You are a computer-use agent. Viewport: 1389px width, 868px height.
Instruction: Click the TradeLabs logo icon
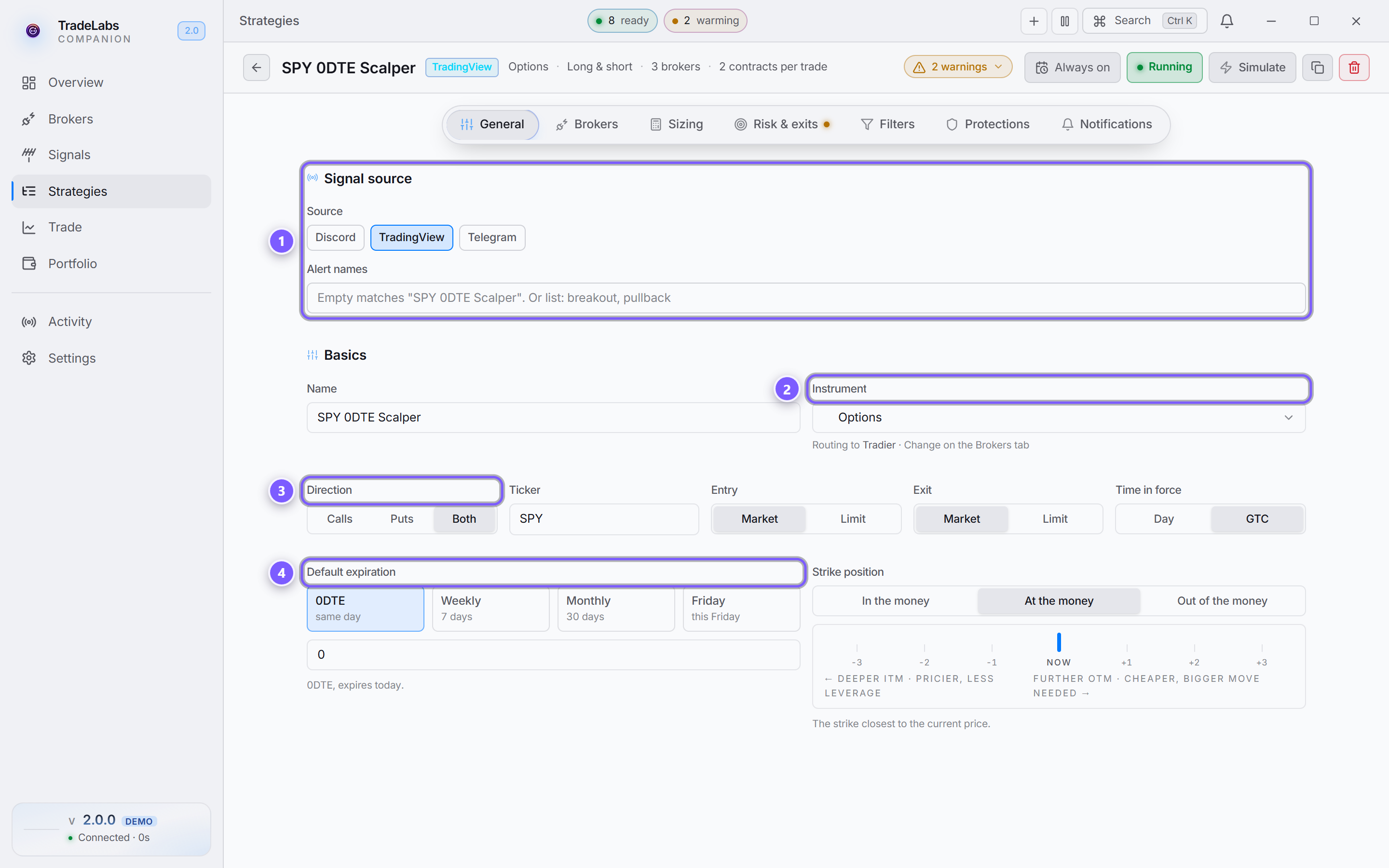point(33,30)
